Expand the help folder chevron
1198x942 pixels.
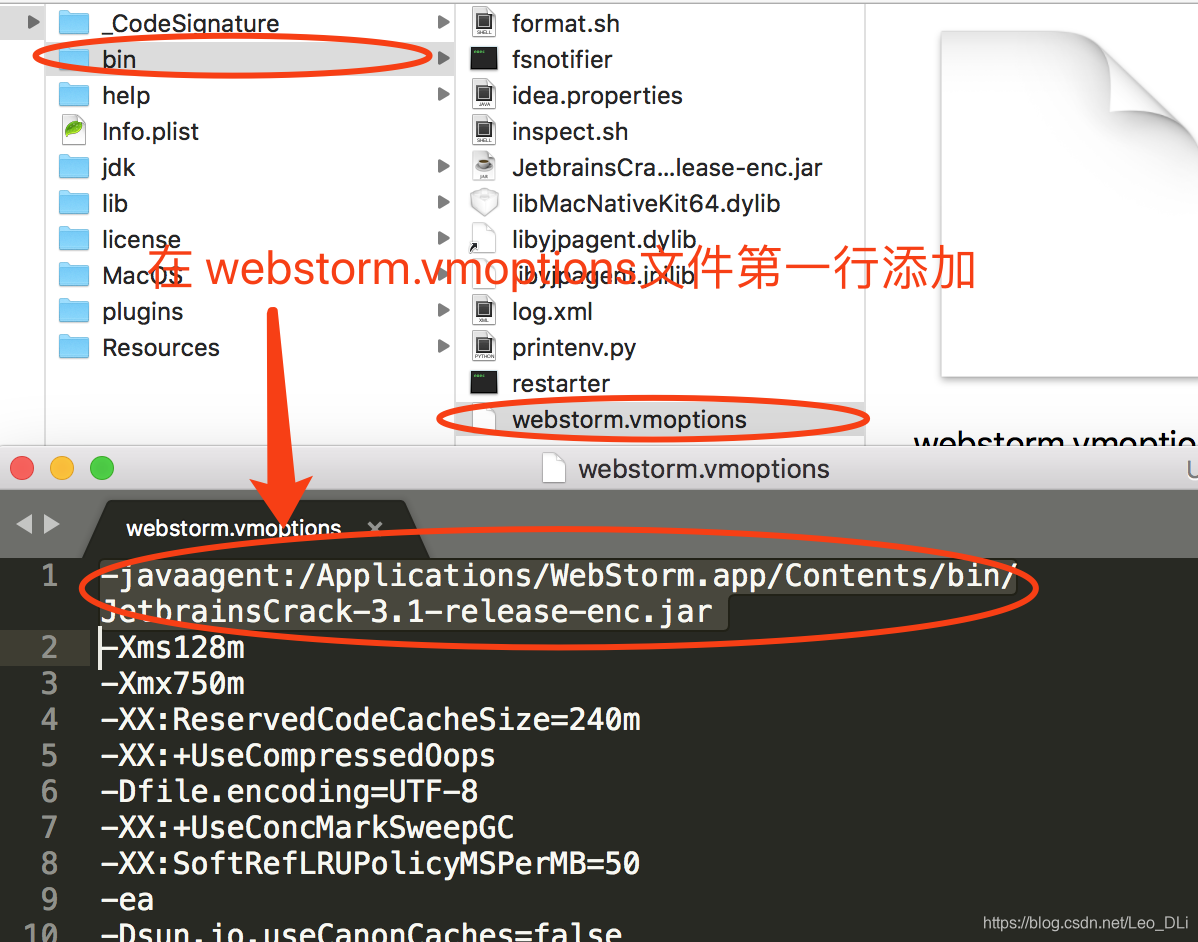point(443,94)
